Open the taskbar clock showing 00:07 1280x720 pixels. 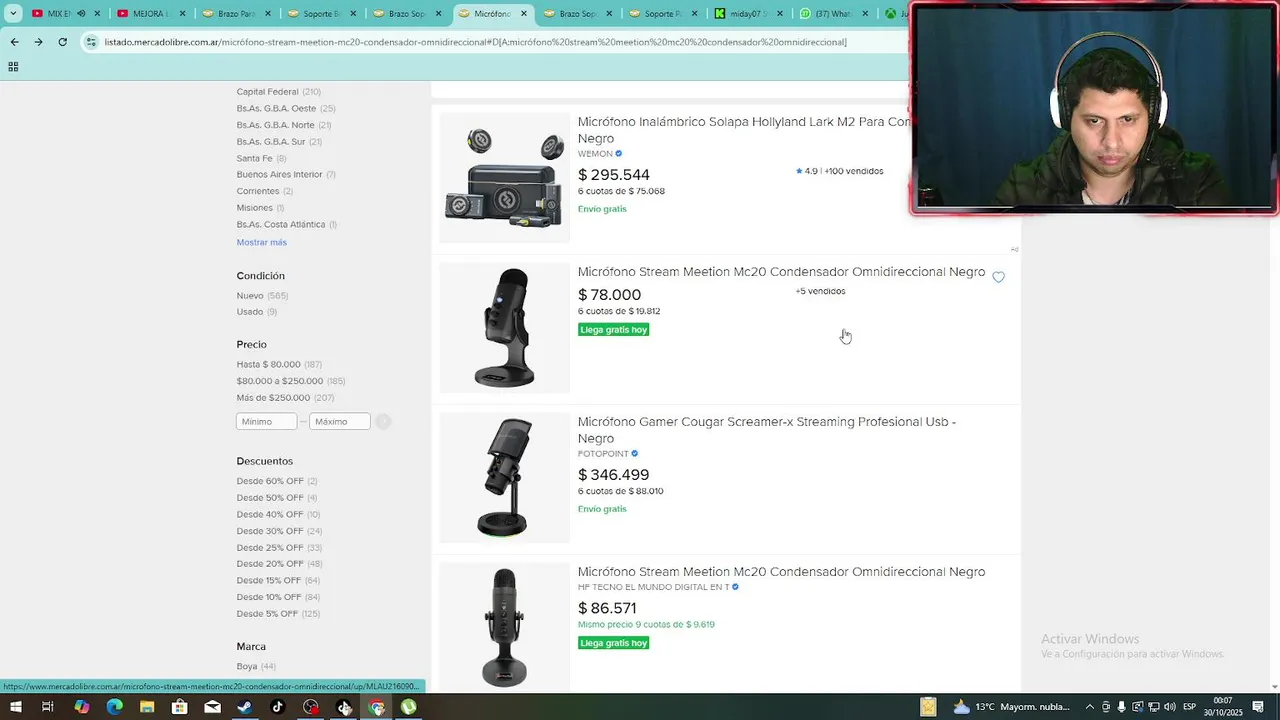(x=1223, y=707)
